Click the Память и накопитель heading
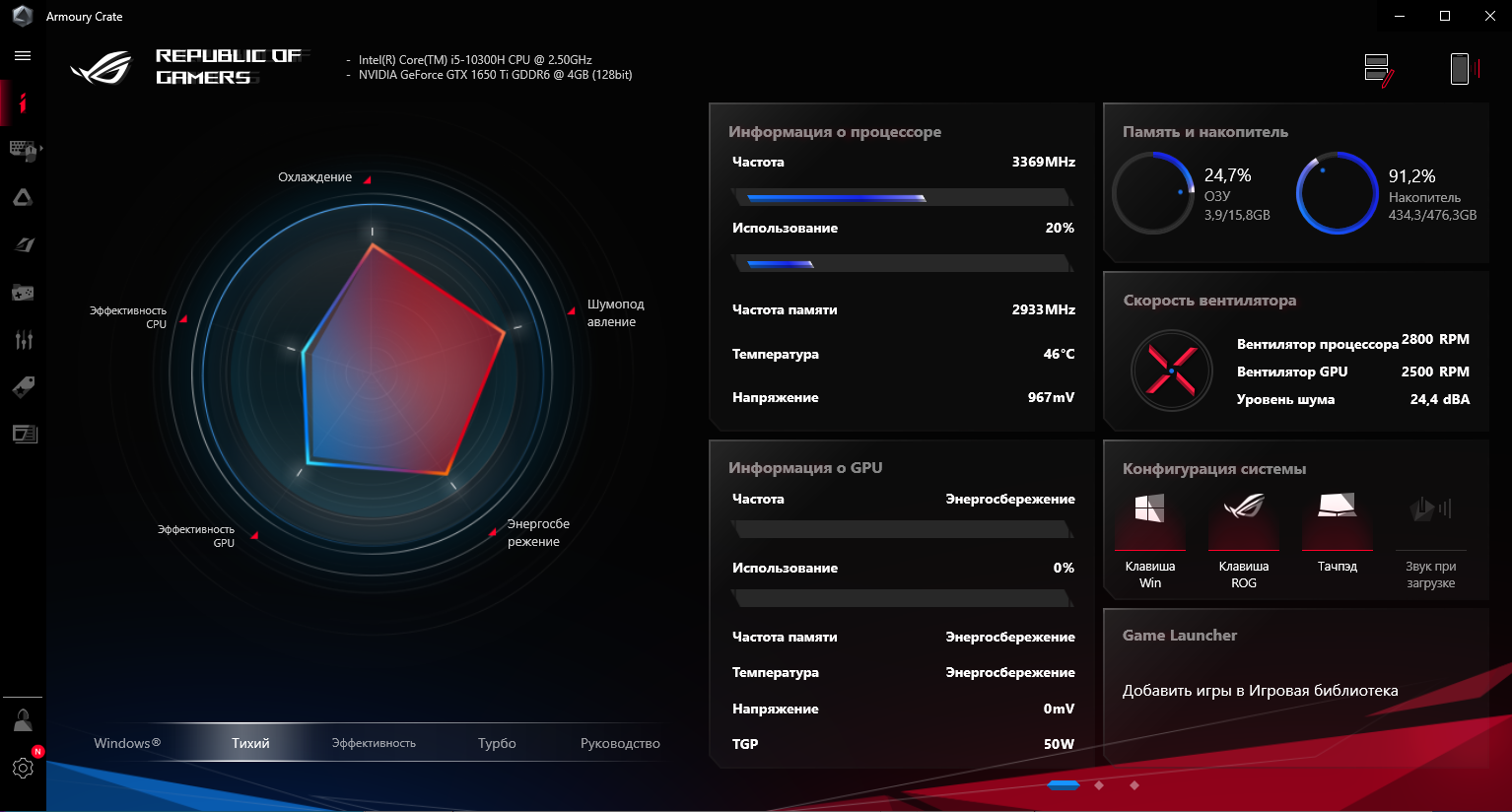 1205,132
